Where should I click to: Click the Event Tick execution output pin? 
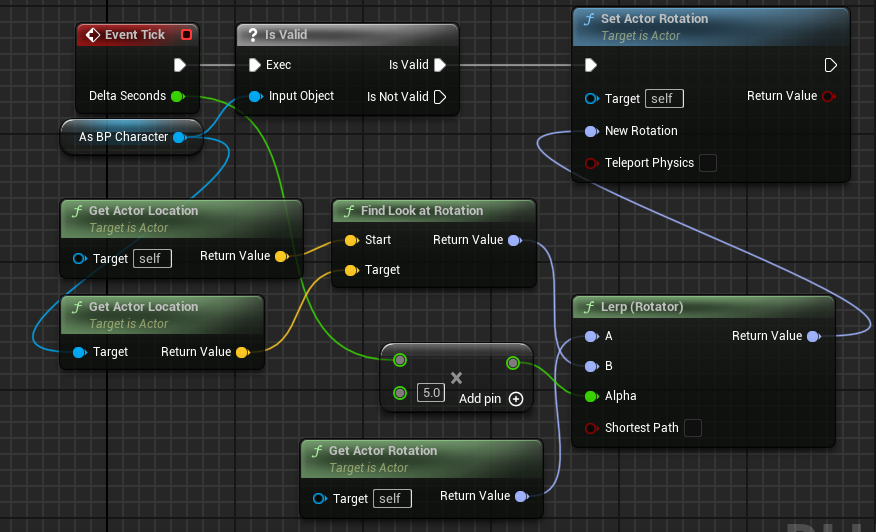point(179,65)
